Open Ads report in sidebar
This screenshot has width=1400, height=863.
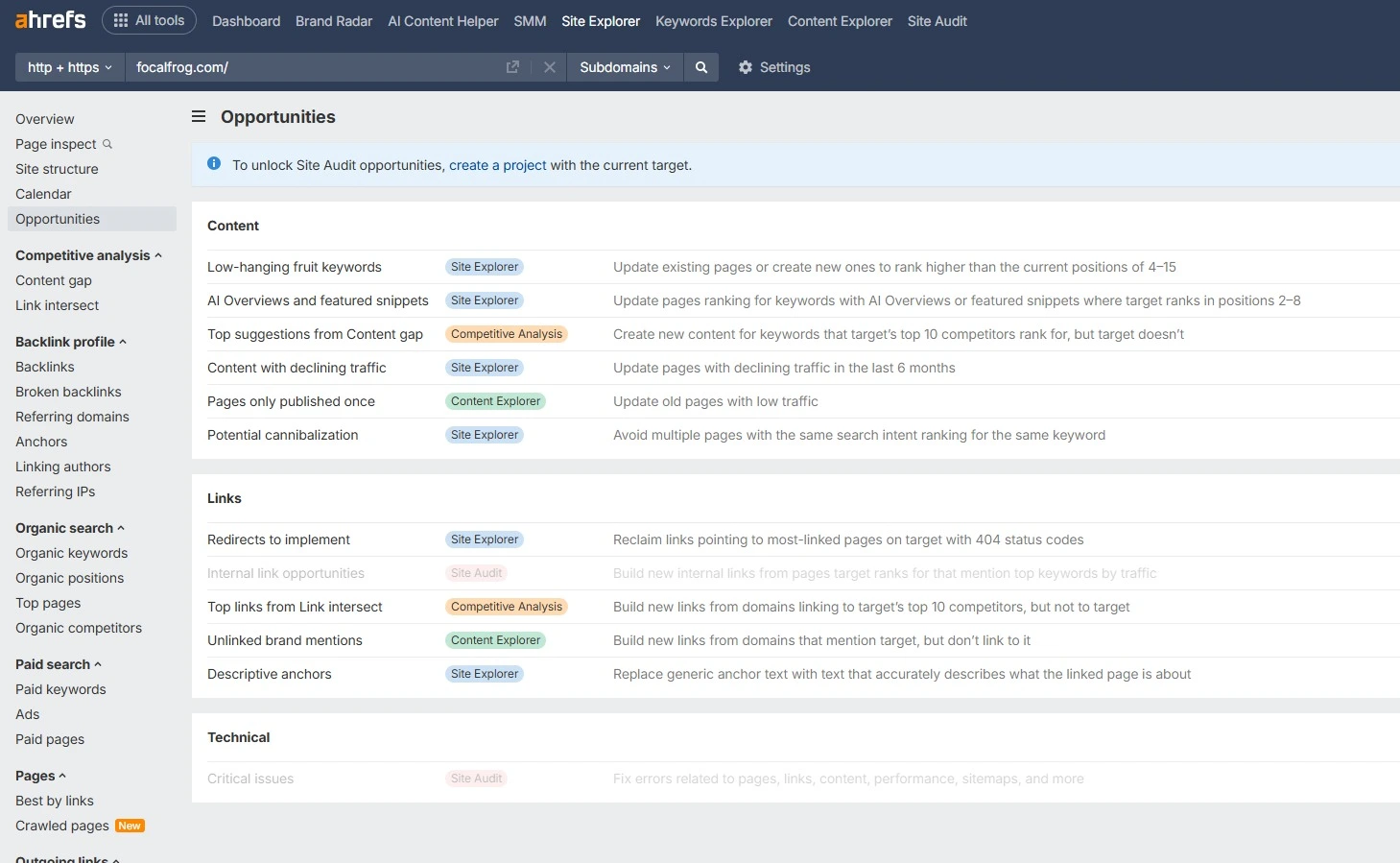(x=28, y=714)
